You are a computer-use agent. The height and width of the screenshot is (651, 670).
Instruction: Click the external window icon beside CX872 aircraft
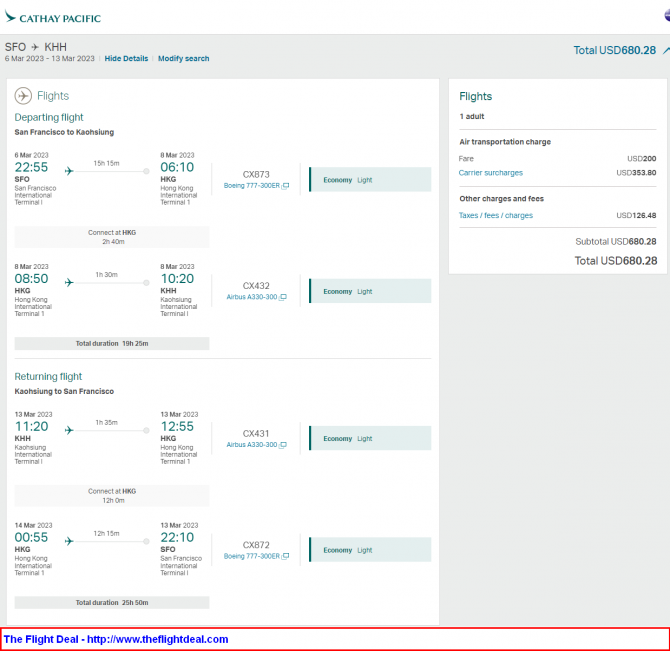click(285, 556)
